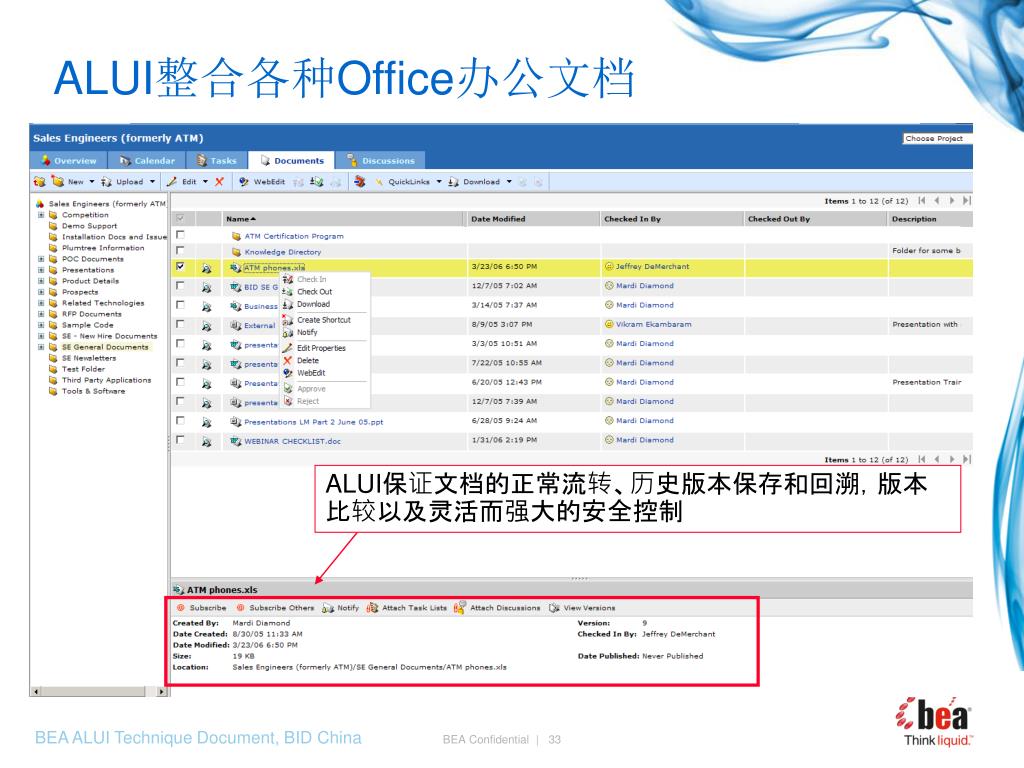Select Tools & Software in folder tree
The image size is (1024, 768).
[93, 391]
